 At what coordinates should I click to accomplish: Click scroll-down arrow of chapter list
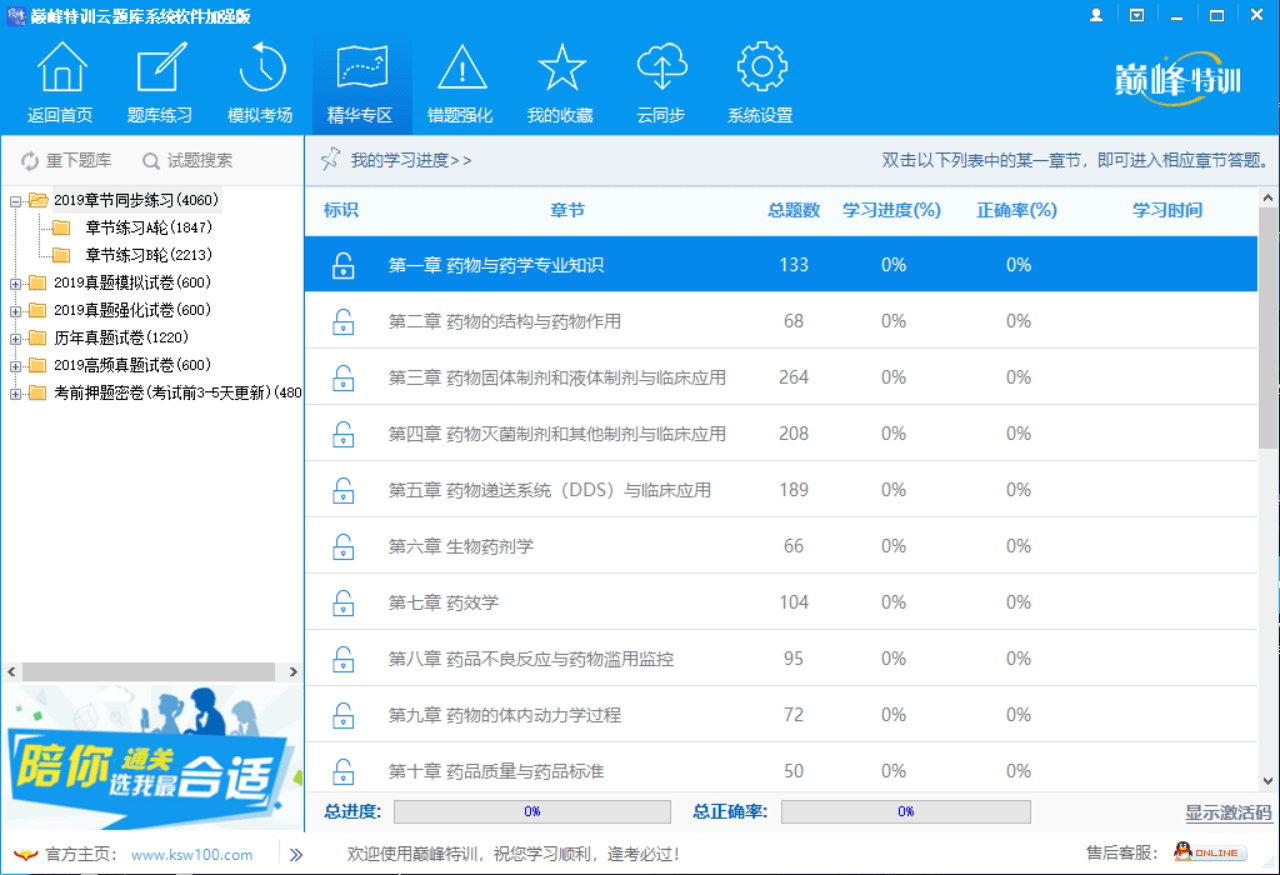coord(1268,781)
